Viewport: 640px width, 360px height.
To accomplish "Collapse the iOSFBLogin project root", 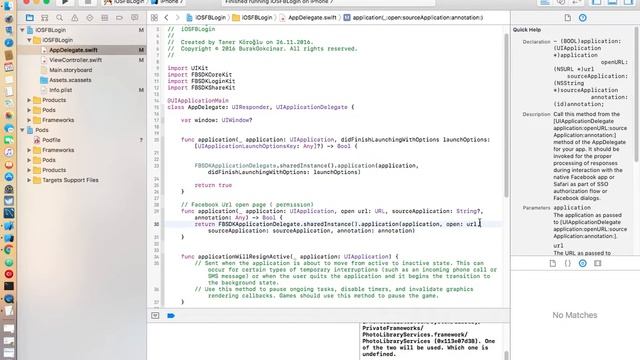I will 22,30.
